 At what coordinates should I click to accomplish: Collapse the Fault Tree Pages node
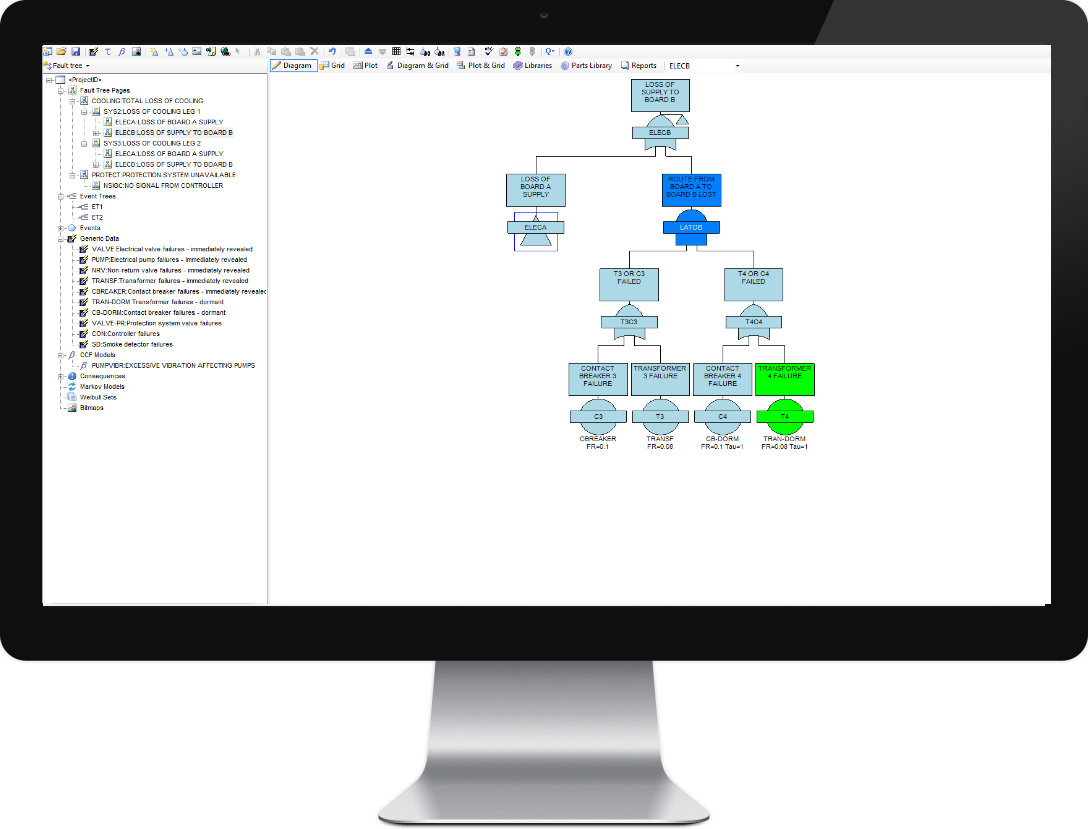point(61,90)
